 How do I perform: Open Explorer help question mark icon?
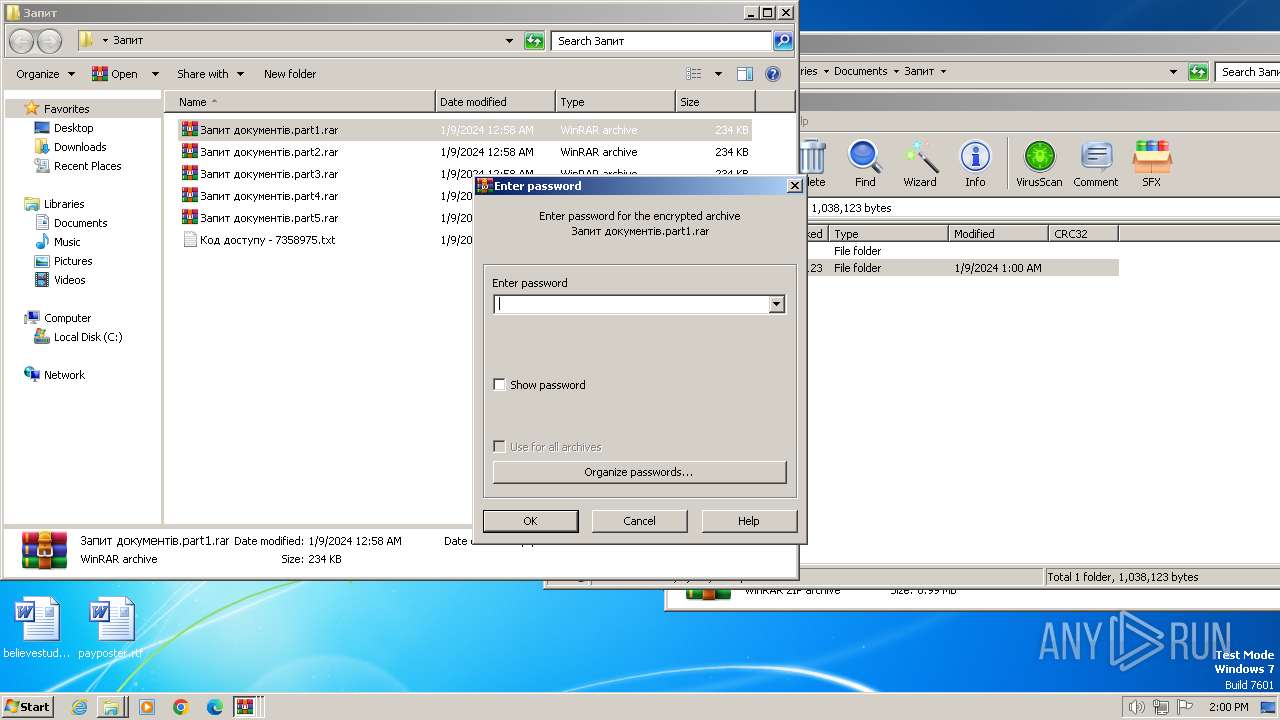[772, 74]
